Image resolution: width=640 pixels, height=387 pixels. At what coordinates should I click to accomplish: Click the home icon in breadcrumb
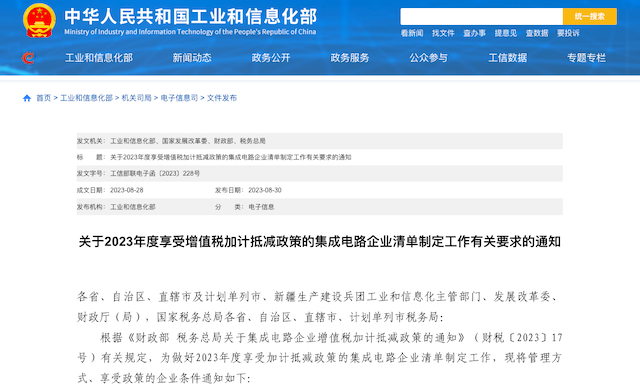tap(27, 98)
